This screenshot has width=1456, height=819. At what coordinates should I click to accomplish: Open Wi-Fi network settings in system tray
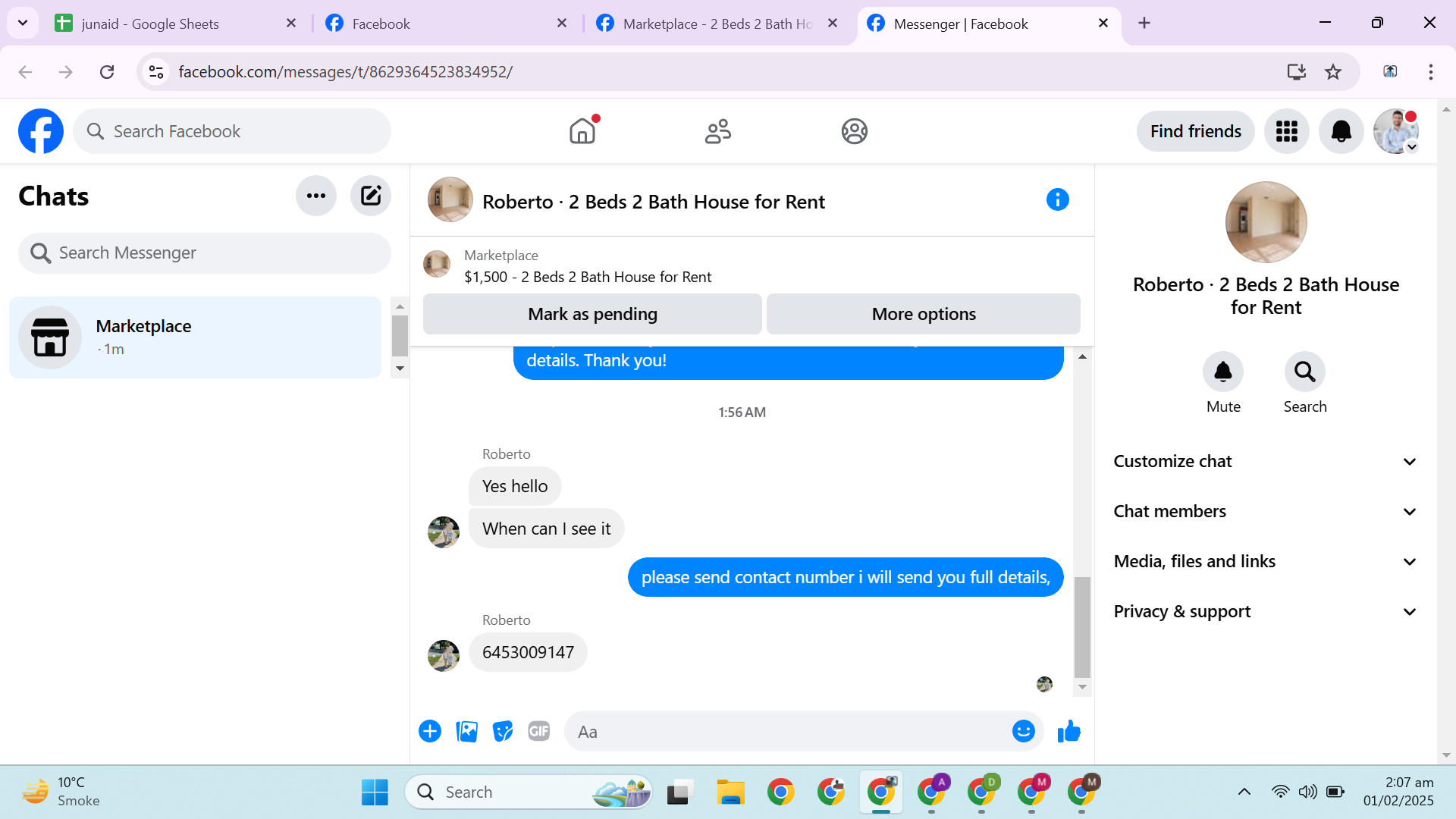point(1280,792)
